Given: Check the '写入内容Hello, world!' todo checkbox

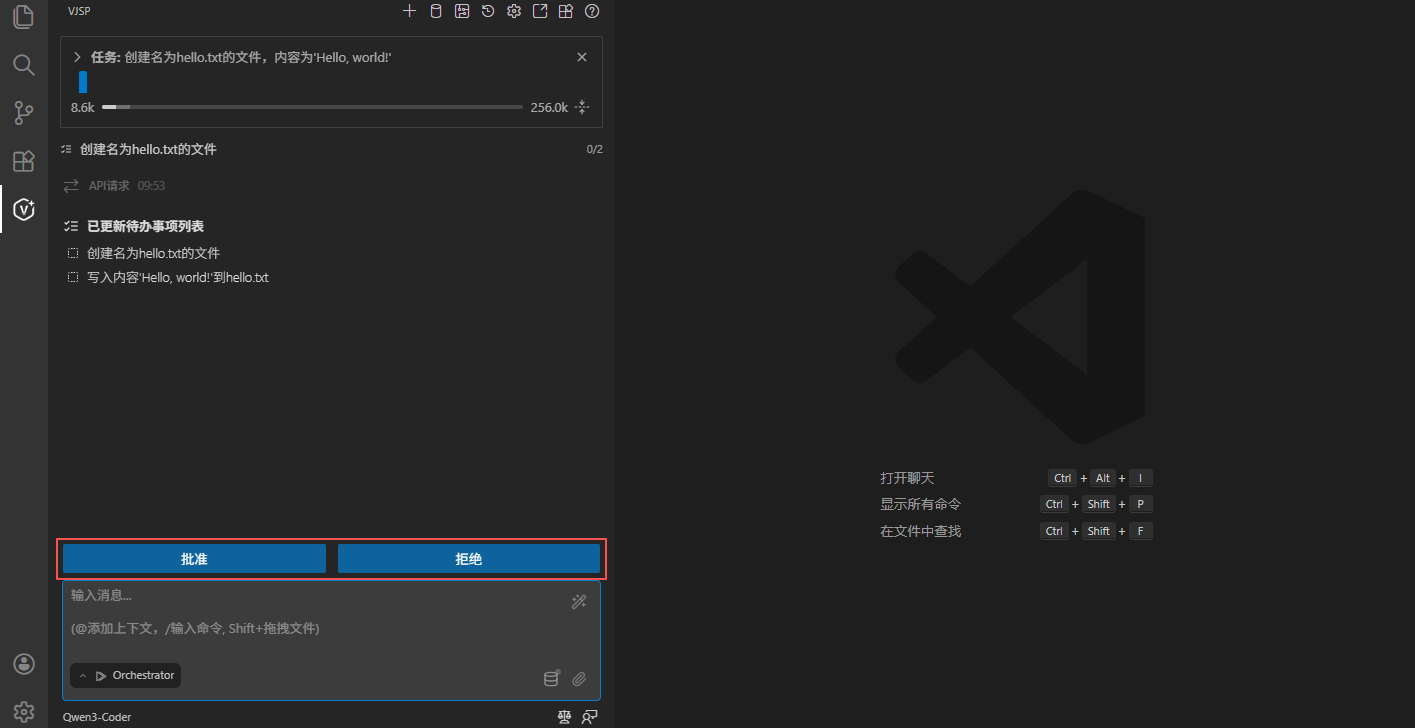Looking at the screenshot, I should click(73, 277).
